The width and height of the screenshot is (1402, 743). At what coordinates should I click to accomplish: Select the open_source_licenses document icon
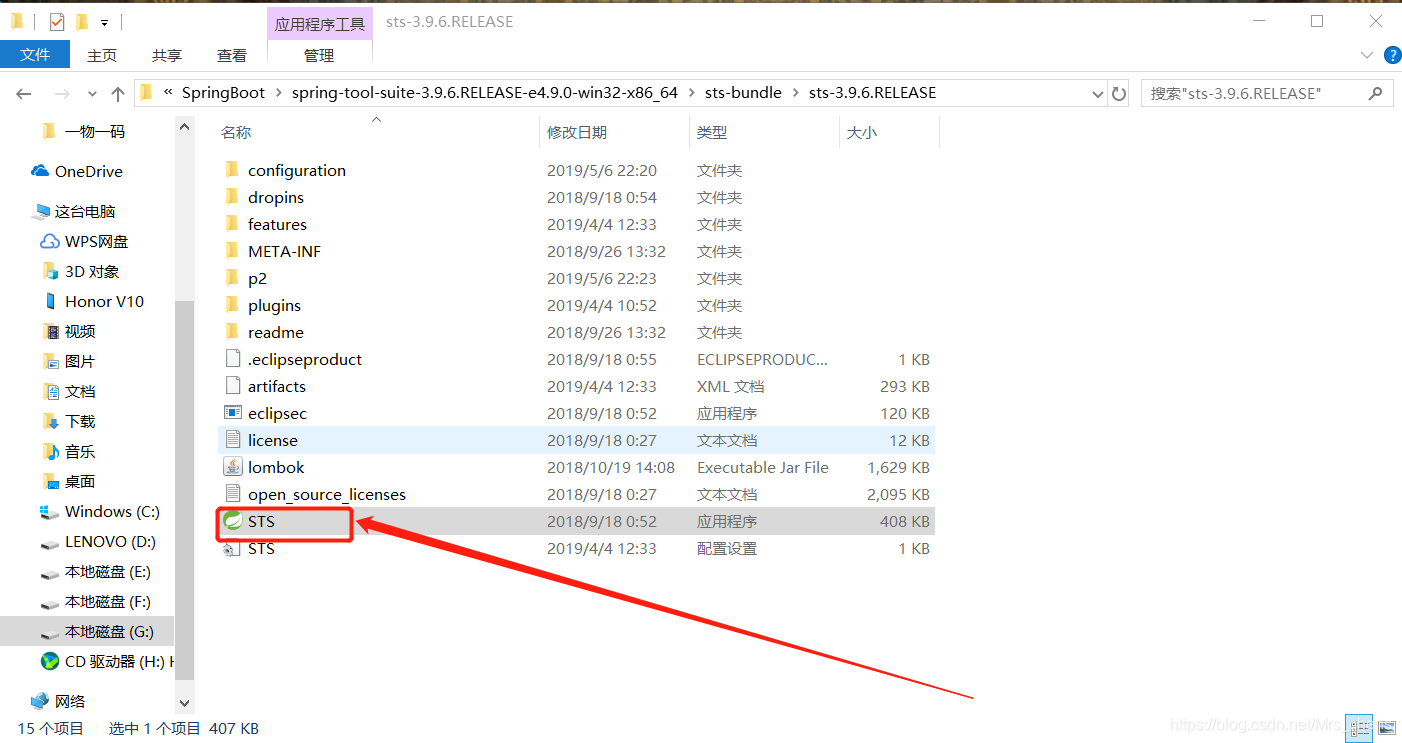232,494
